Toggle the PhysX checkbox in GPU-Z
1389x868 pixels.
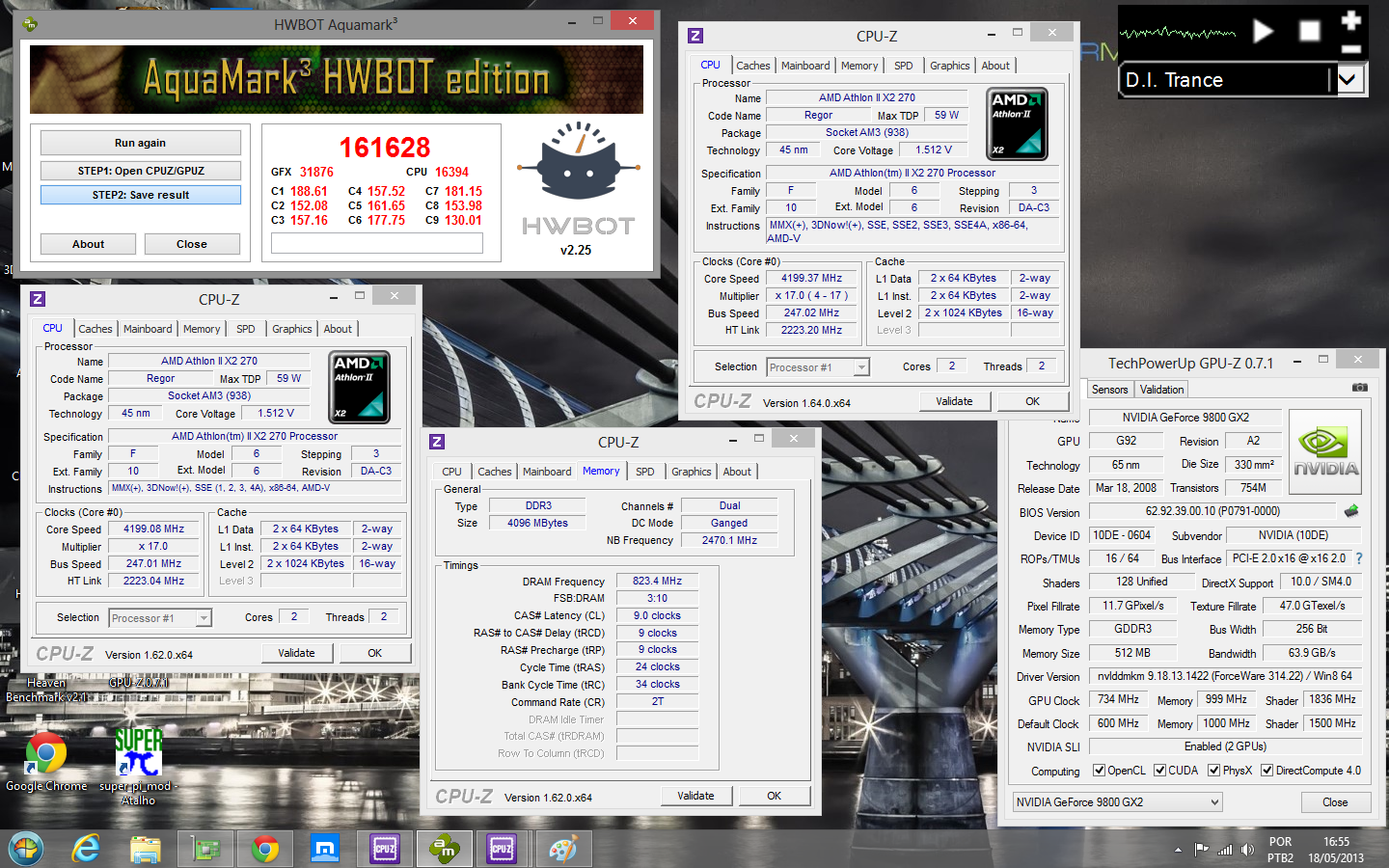(x=1213, y=771)
